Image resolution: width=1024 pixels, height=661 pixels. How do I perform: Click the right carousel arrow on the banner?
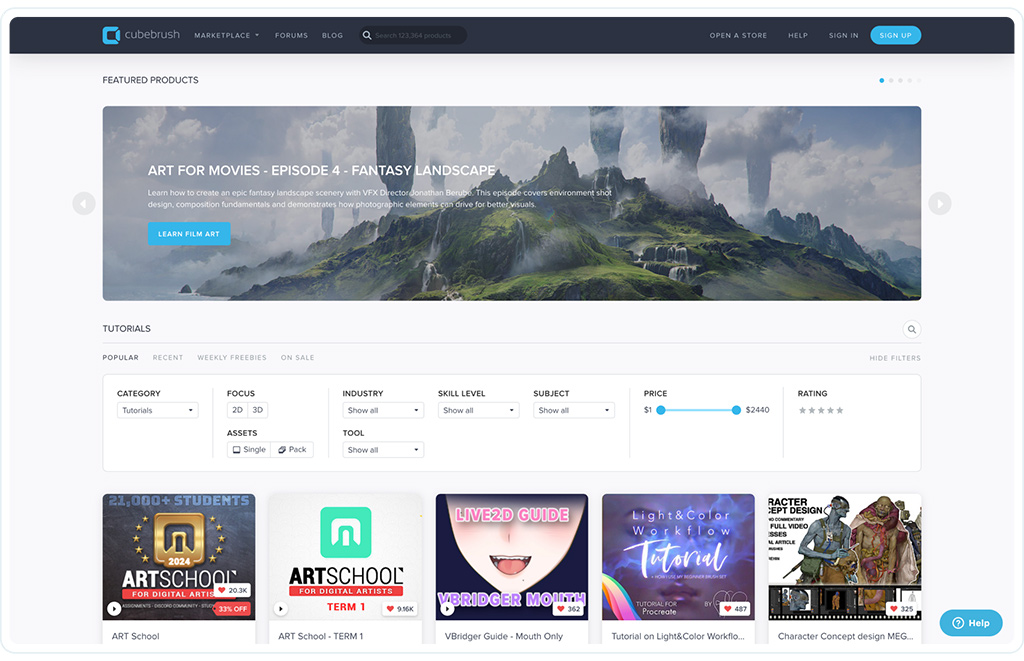(939, 203)
